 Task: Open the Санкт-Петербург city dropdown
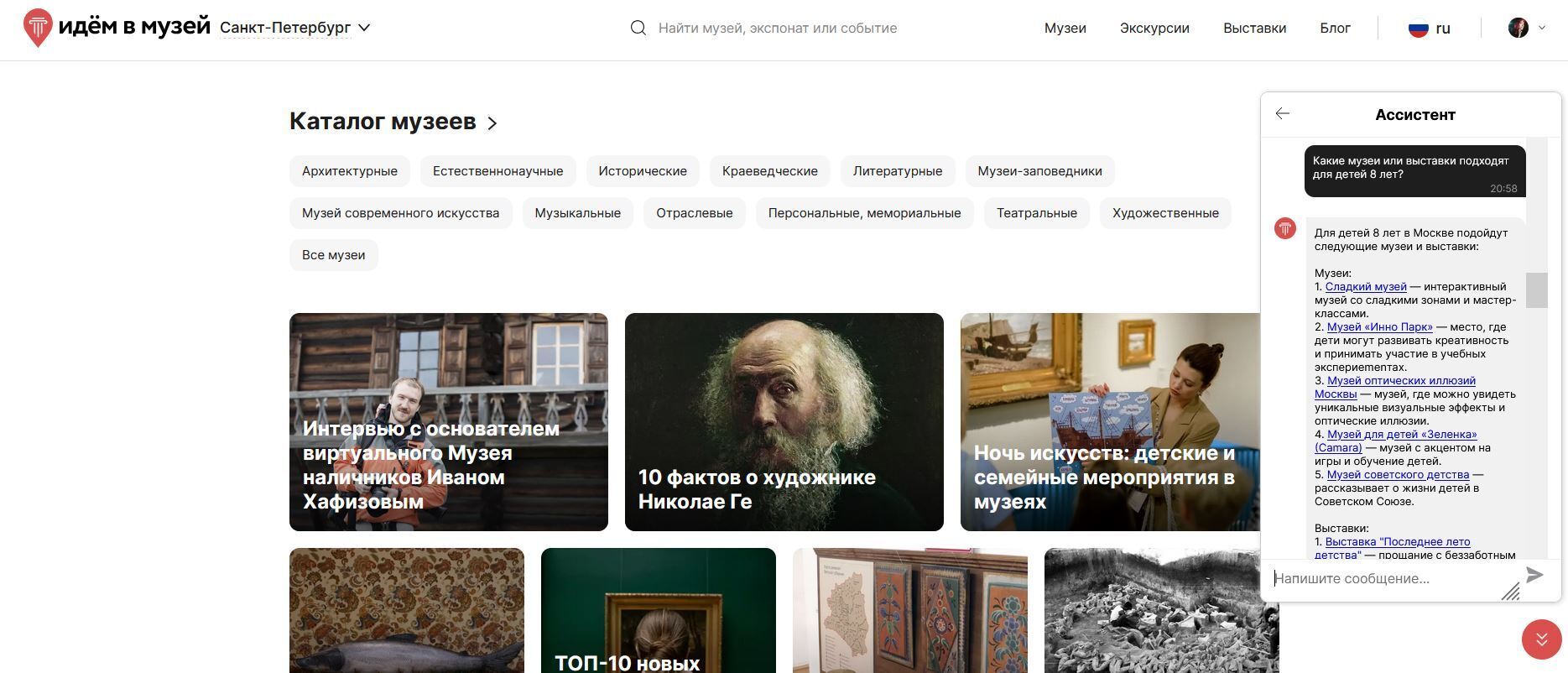point(294,28)
